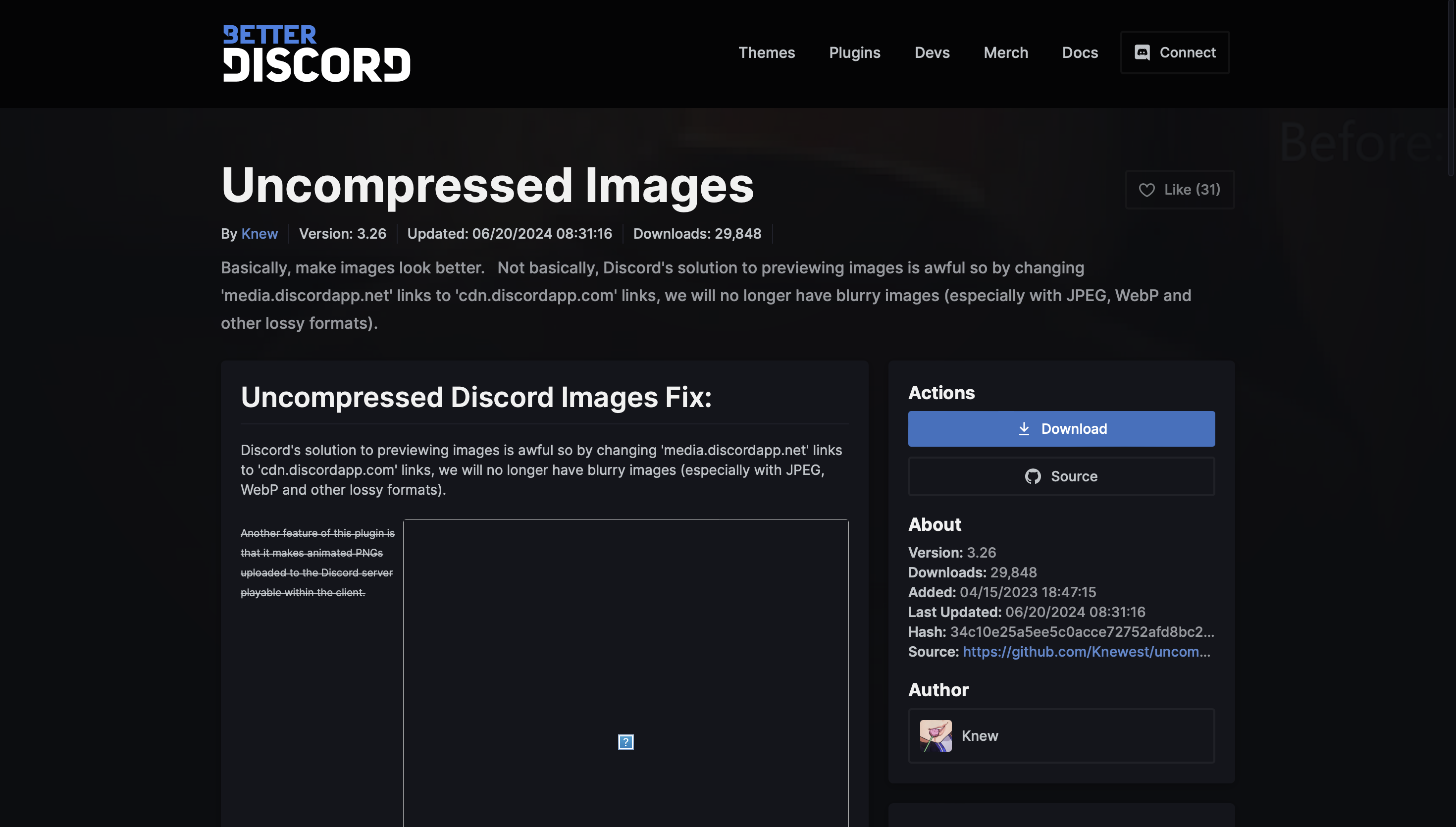Click the GitHub icon beside Source
This screenshot has width=1456, height=827.
(x=1033, y=476)
